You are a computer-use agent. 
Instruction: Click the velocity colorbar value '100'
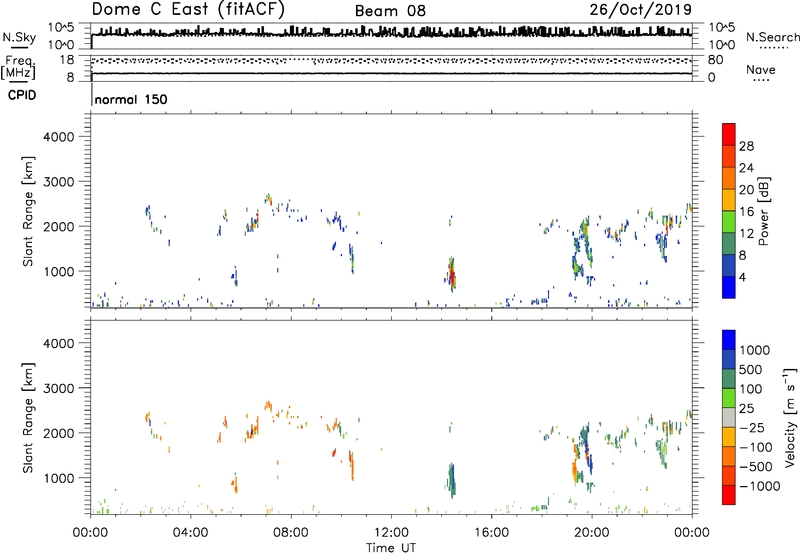pos(751,389)
